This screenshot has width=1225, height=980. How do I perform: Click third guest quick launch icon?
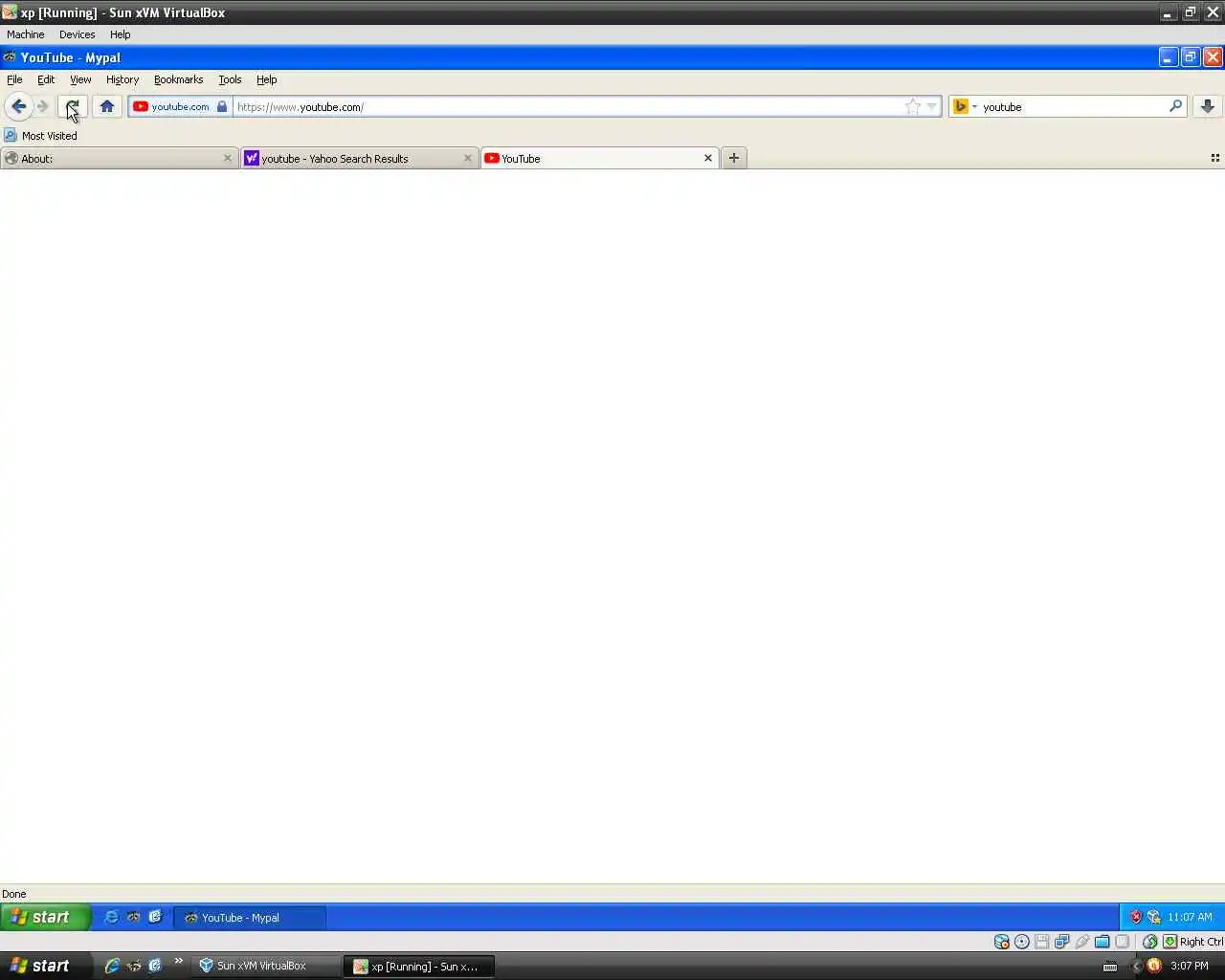coord(155,917)
